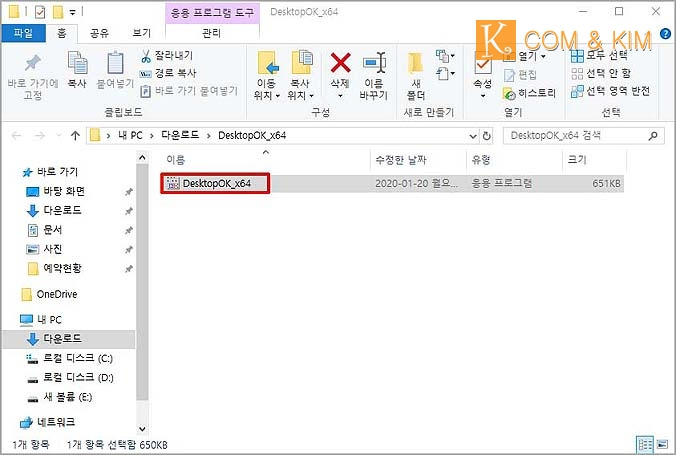The image size is (676, 455).
Task: Sort by the Size (크기) column header
Action: [x=577, y=160]
